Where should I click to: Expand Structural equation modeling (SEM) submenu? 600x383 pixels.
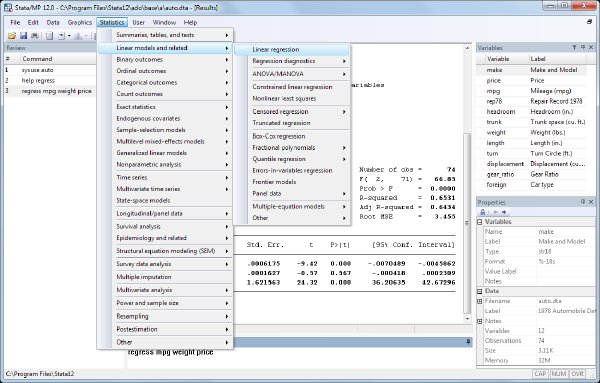click(165, 251)
